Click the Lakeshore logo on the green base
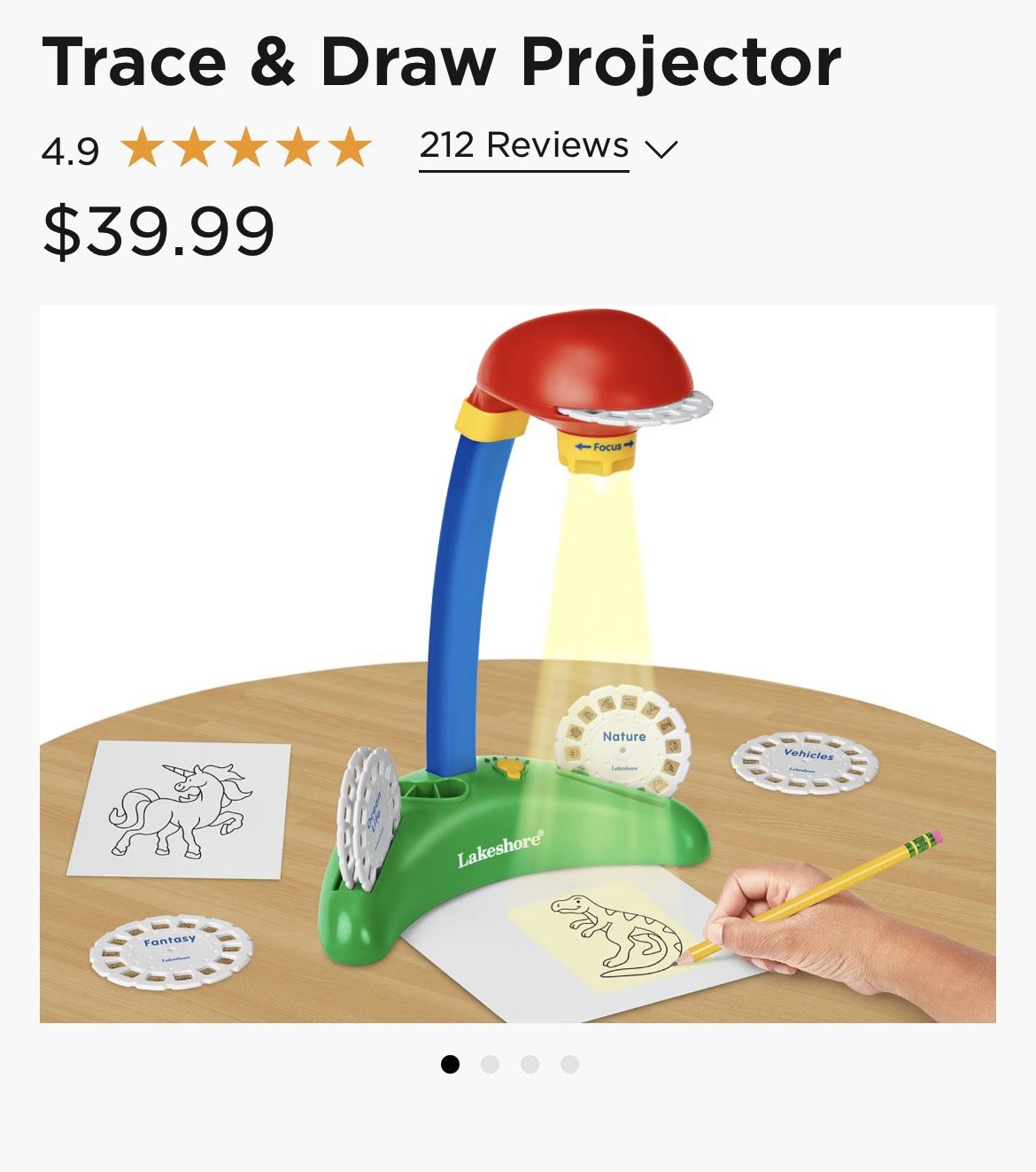 pos(500,848)
